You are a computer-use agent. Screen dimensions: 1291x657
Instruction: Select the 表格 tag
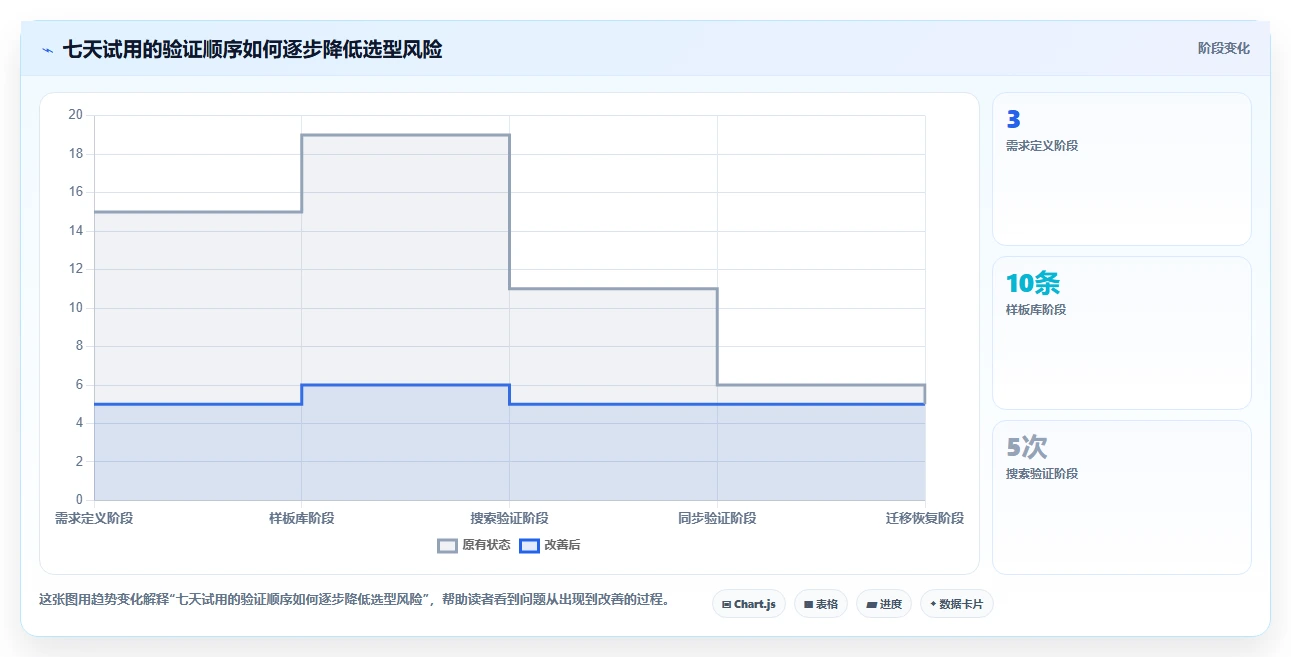pos(821,604)
